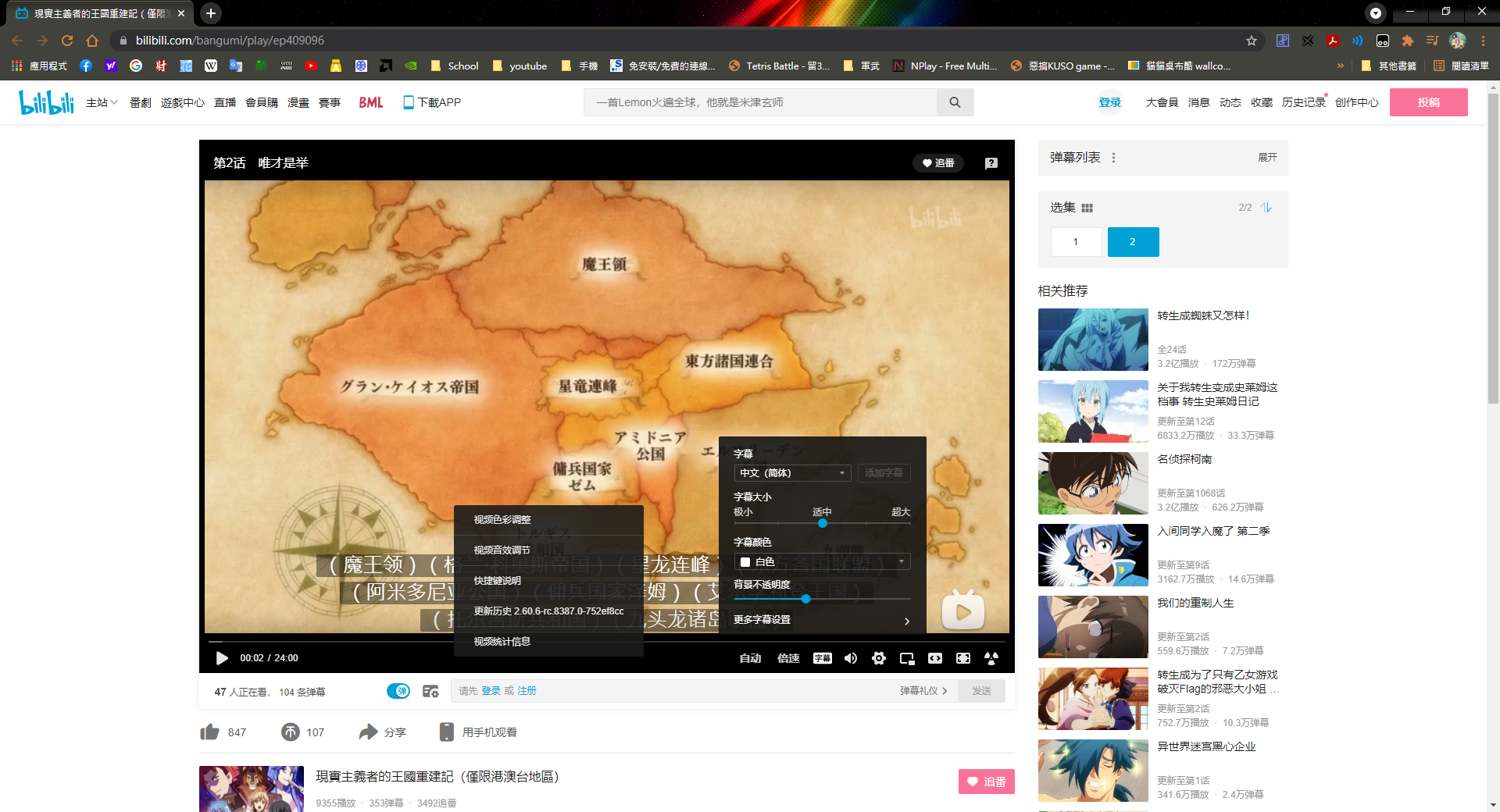
Task: Open the danmaku advanced settings icon
Action: click(431, 691)
